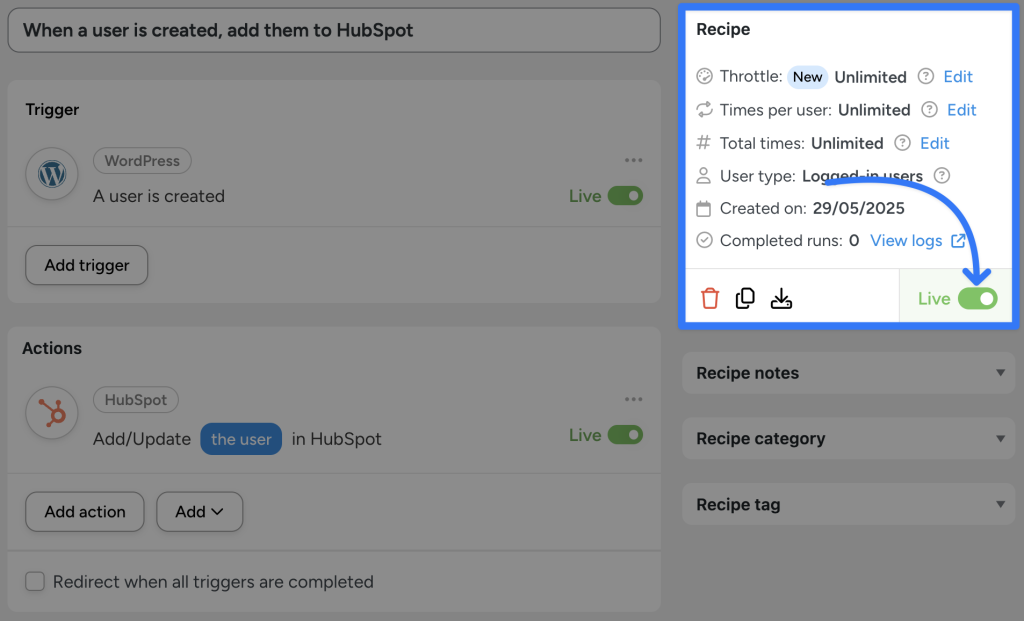Click Edit next to Total times

click(934, 143)
